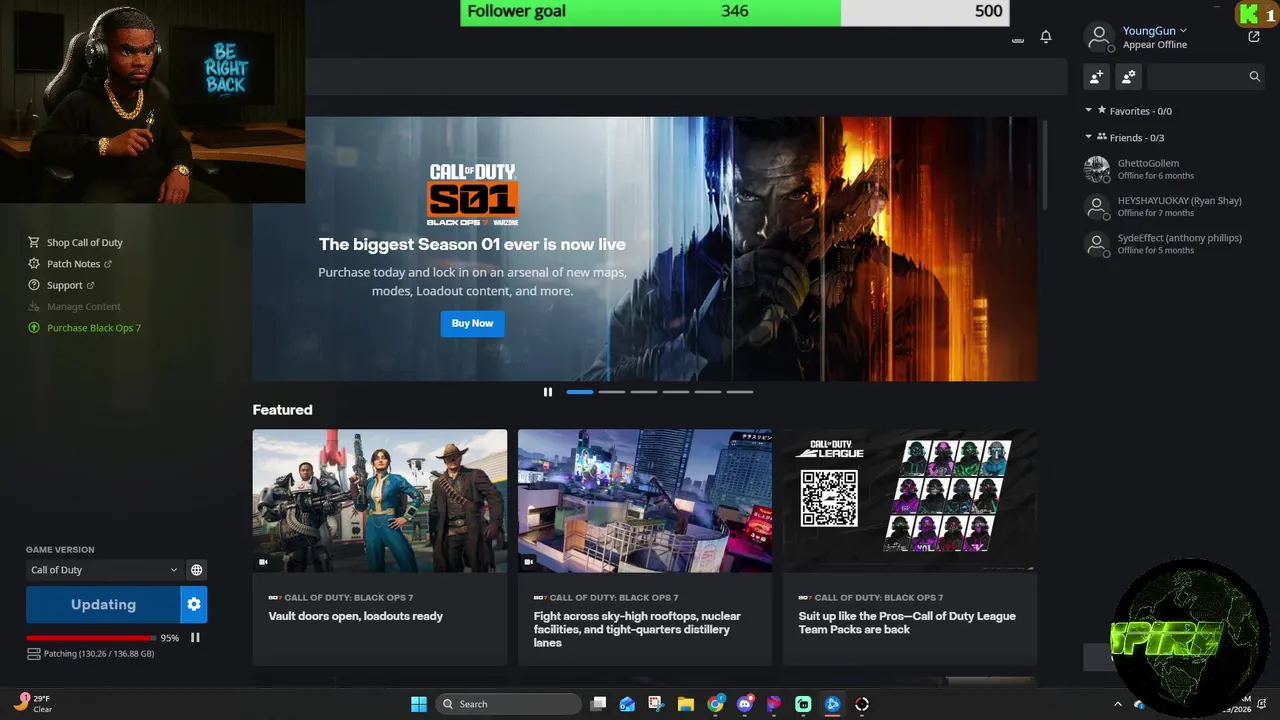
Task: Open File Explorer from the taskbar
Action: click(x=686, y=704)
